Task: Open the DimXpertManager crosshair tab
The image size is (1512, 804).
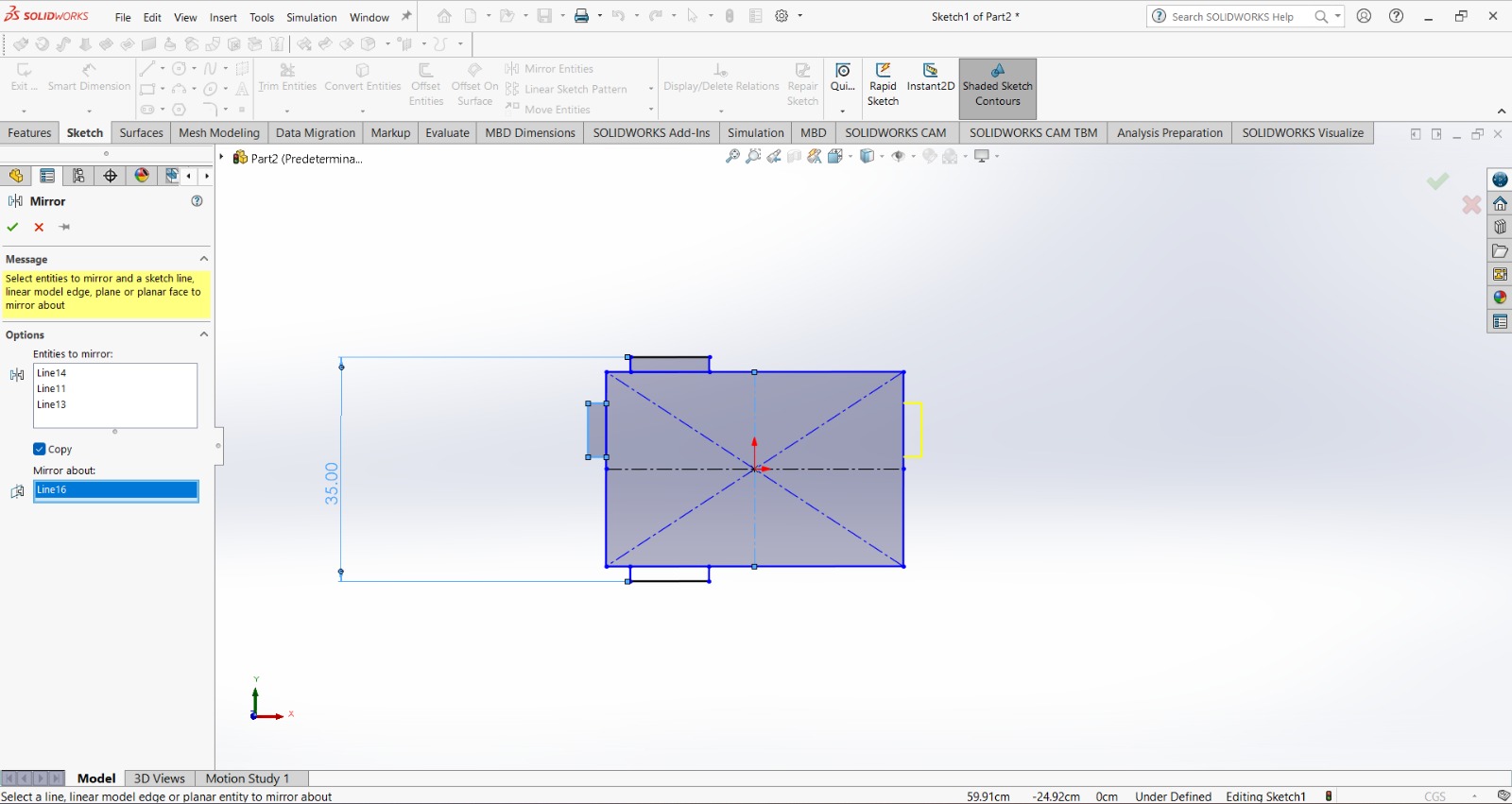Action: 111,176
